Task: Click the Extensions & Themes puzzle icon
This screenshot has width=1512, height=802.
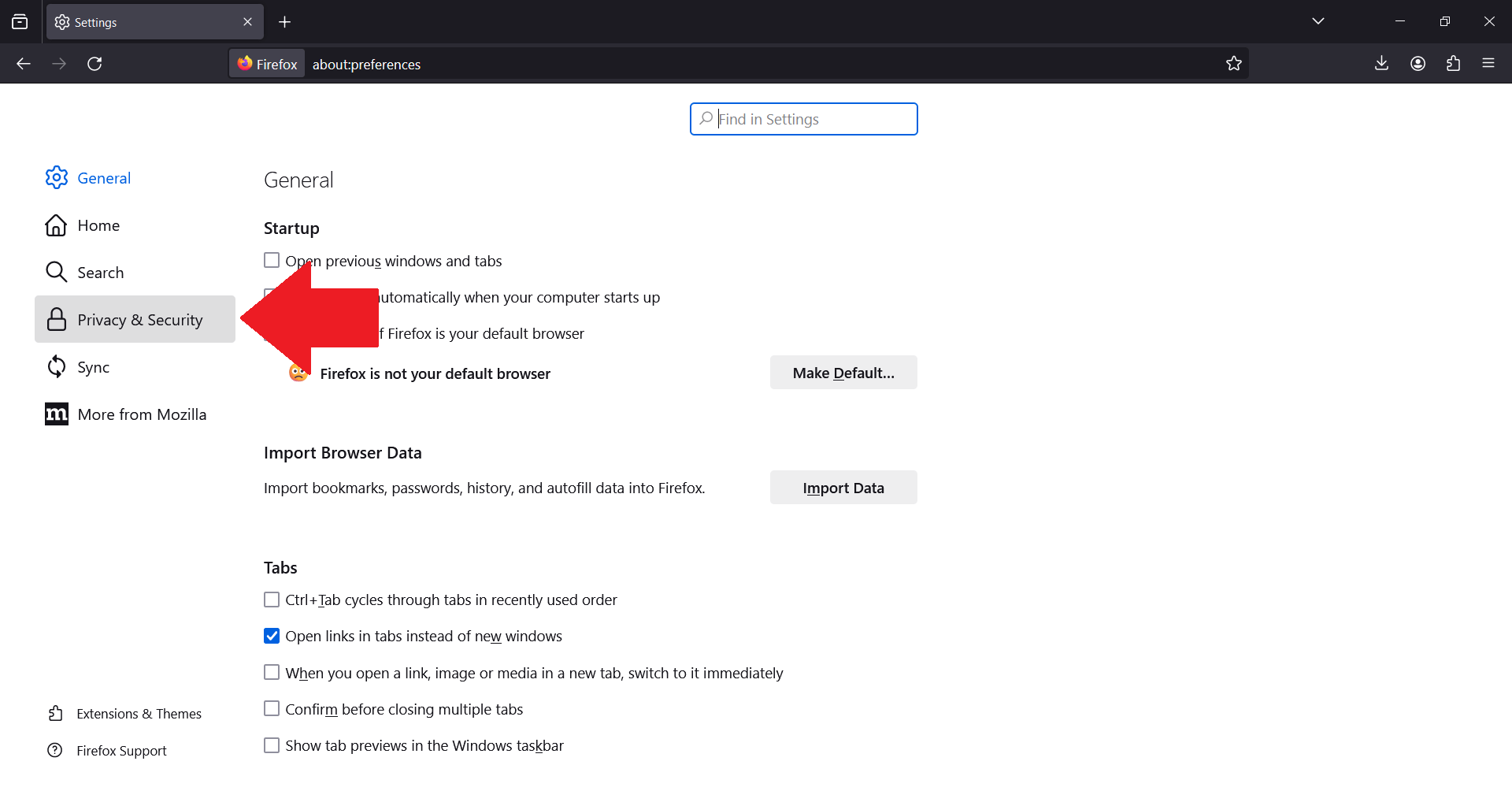Action: [x=55, y=713]
